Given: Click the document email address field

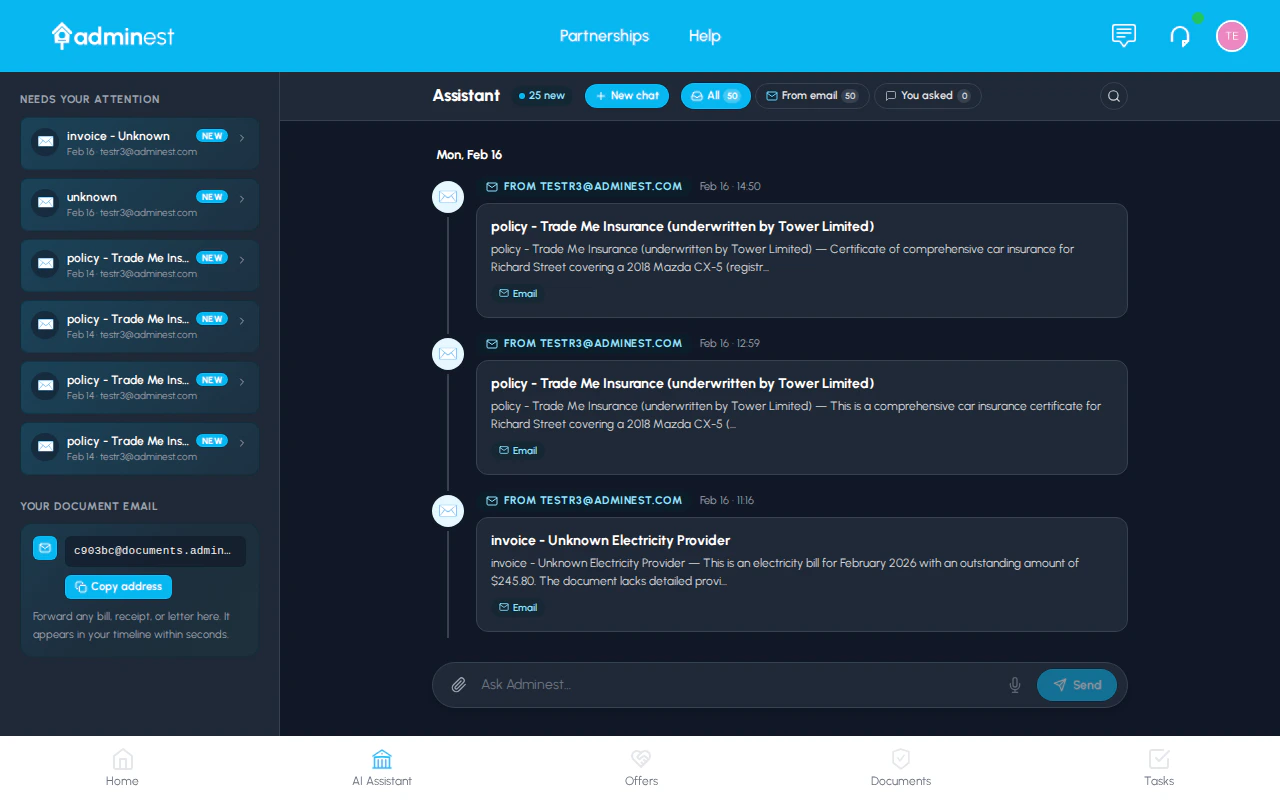Looking at the screenshot, I should point(155,551).
